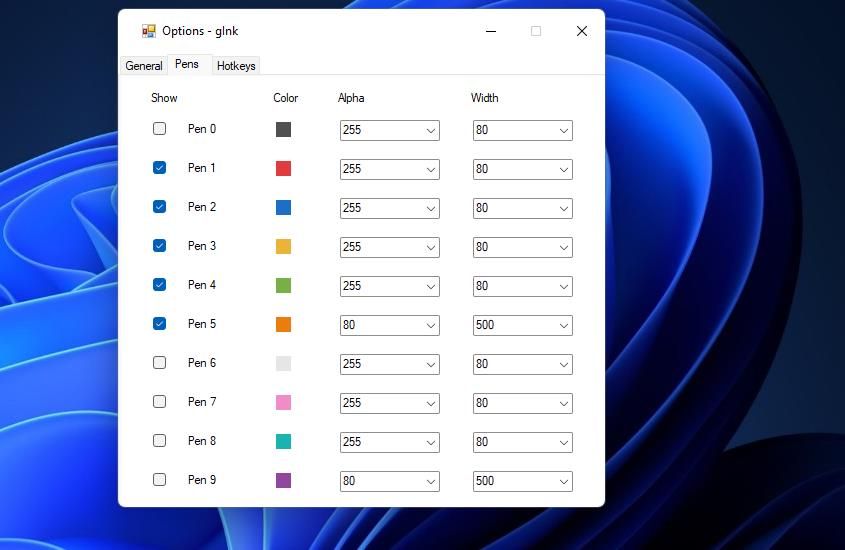Viewport: 845px width, 550px height.
Task: Enable the Pen 0 show checkbox
Action: pyautogui.click(x=160, y=129)
